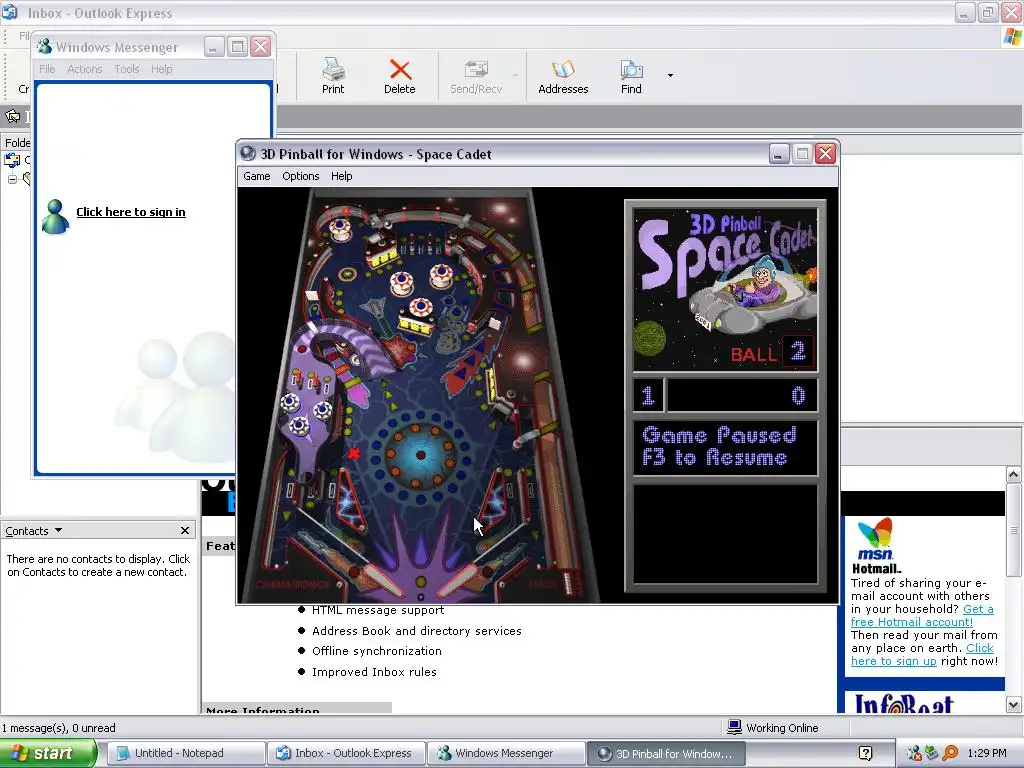1024x768 pixels.
Task: Click '1 message(s), 0 unread' status text
Action: coord(59,728)
